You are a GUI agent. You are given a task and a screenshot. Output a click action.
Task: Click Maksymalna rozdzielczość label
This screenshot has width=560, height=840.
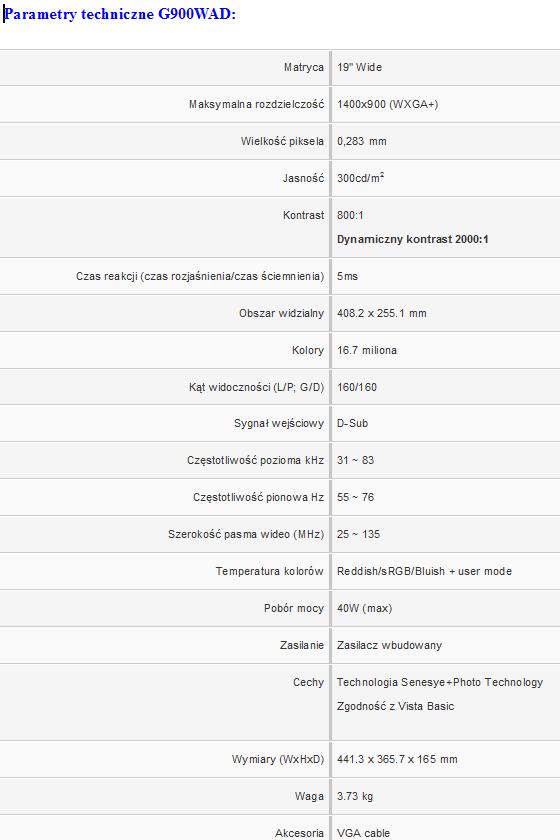pyautogui.click(x=257, y=104)
